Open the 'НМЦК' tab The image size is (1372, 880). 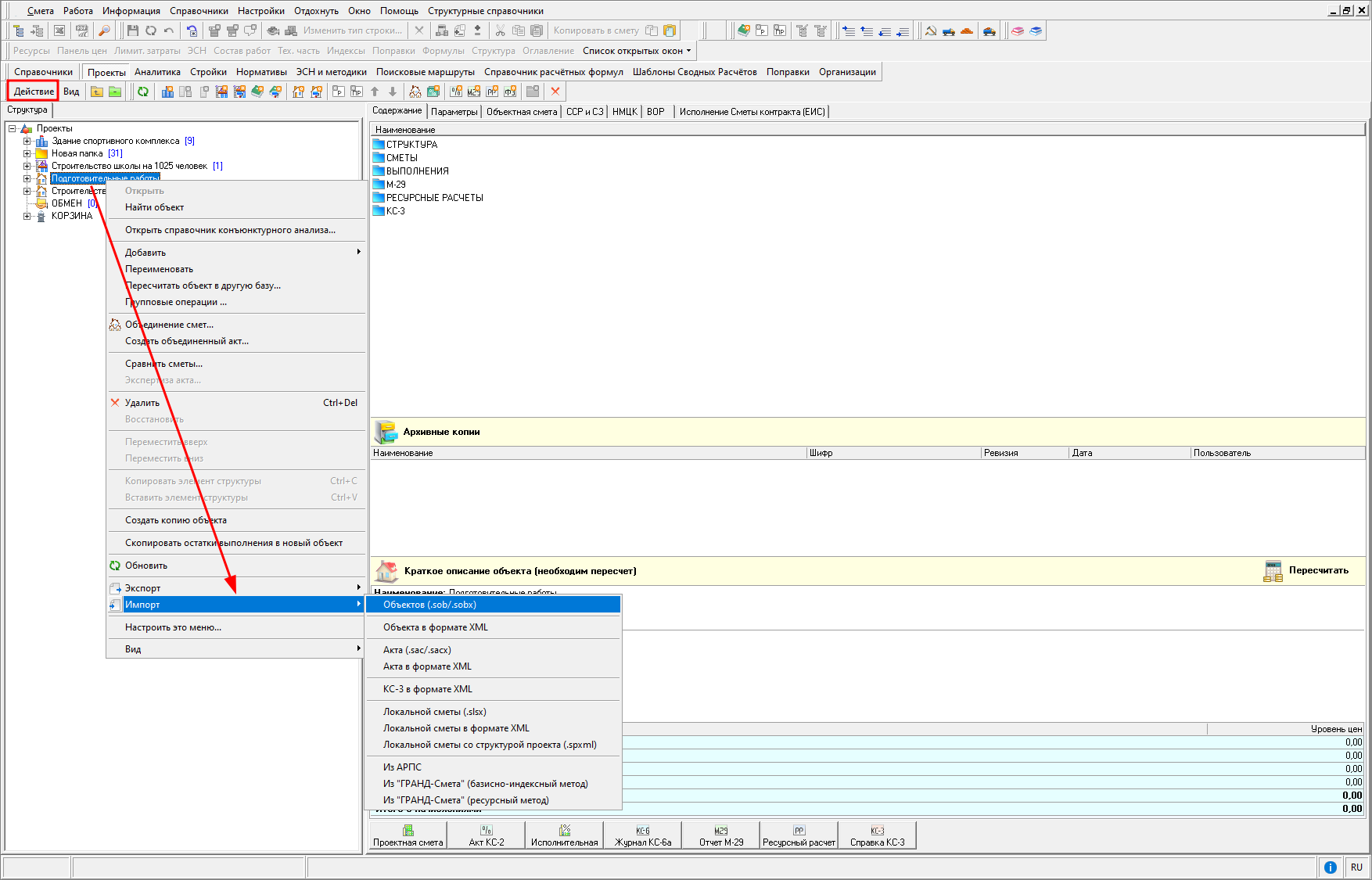[624, 112]
